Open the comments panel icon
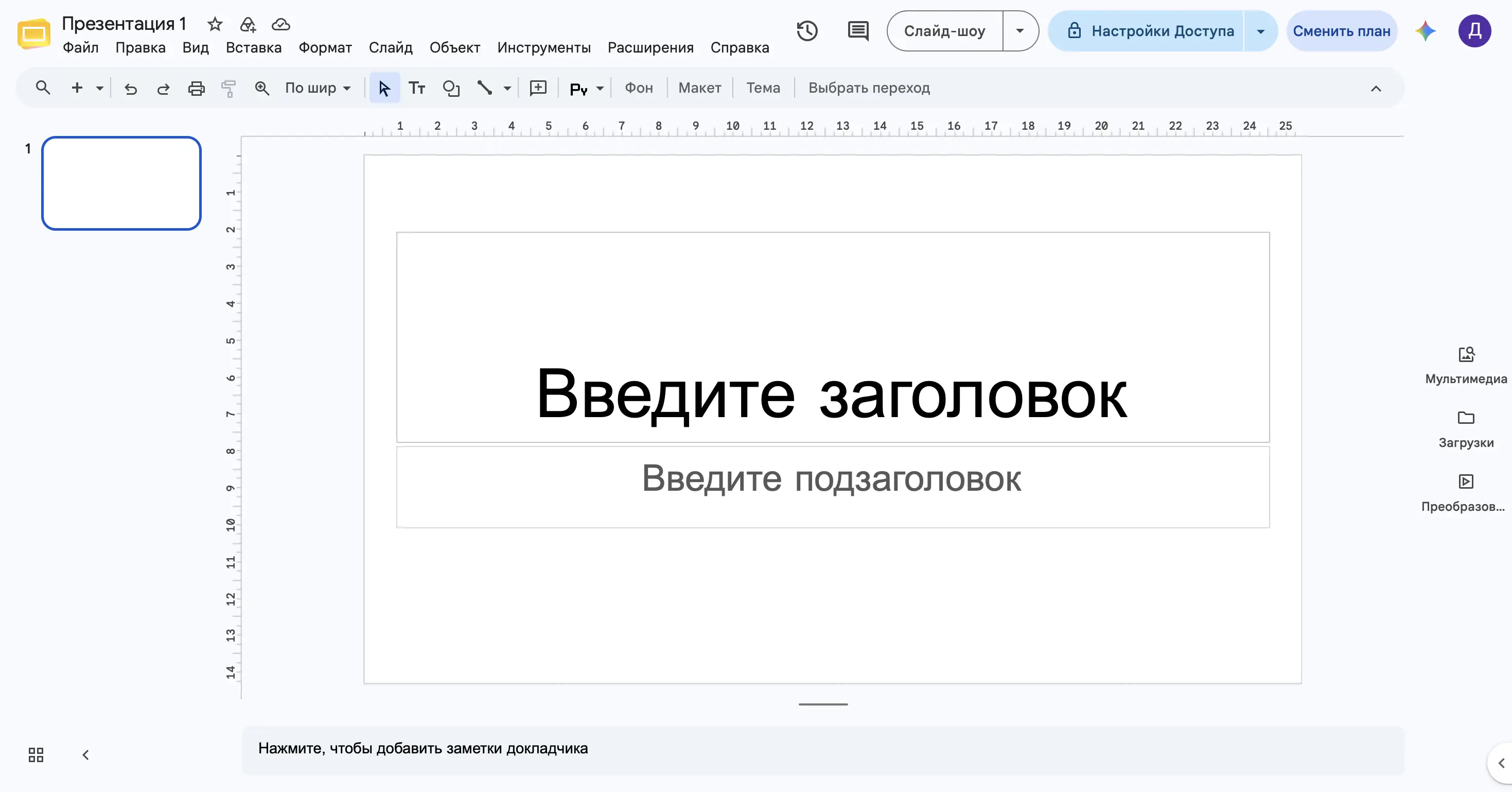 [x=858, y=30]
